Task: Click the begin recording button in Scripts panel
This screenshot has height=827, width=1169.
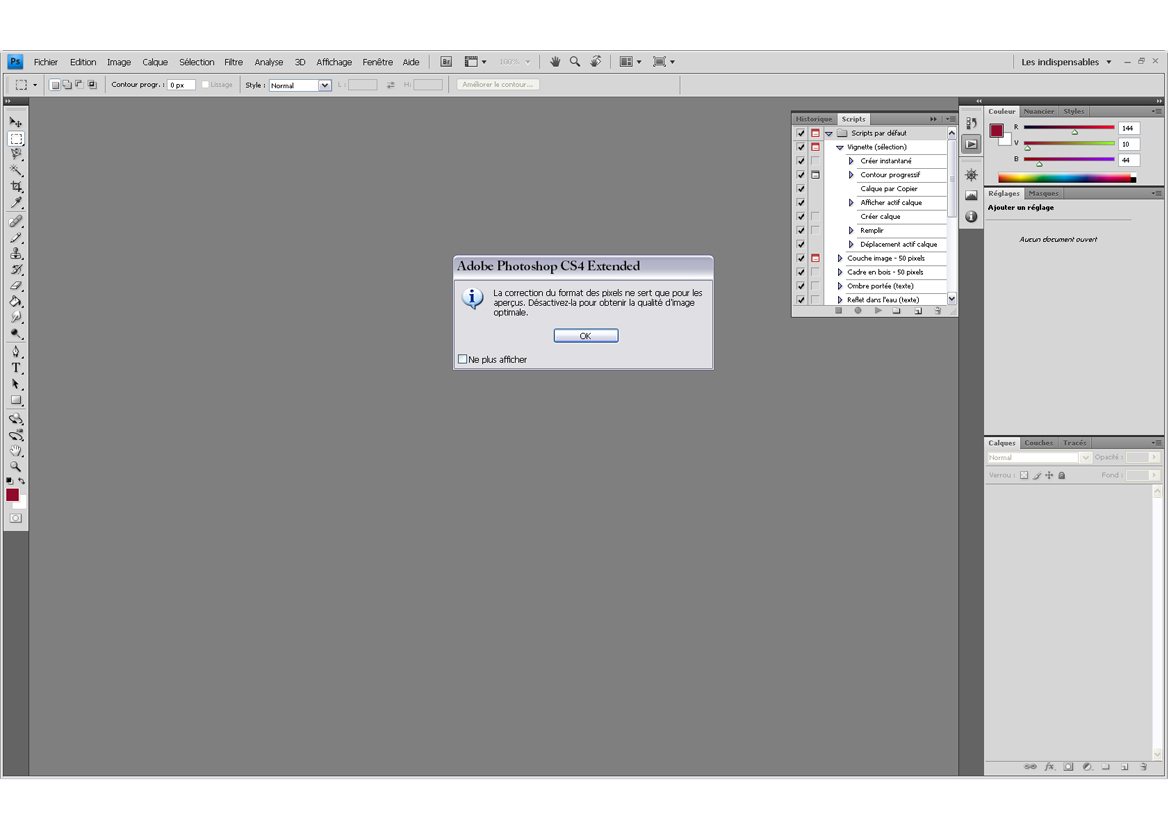Action: pos(858,311)
